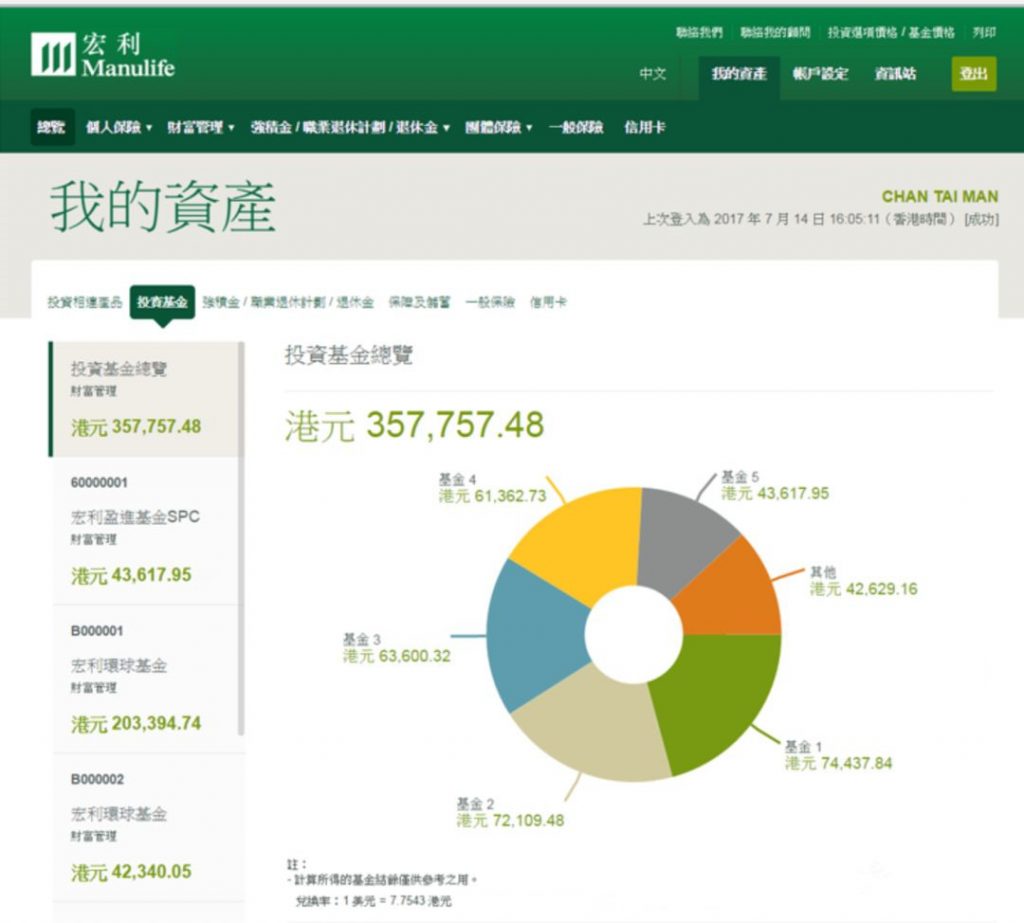Viewport: 1024px width, 923px height.
Task: Select the 投資基金 asset tab
Action: [x=162, y=302]
